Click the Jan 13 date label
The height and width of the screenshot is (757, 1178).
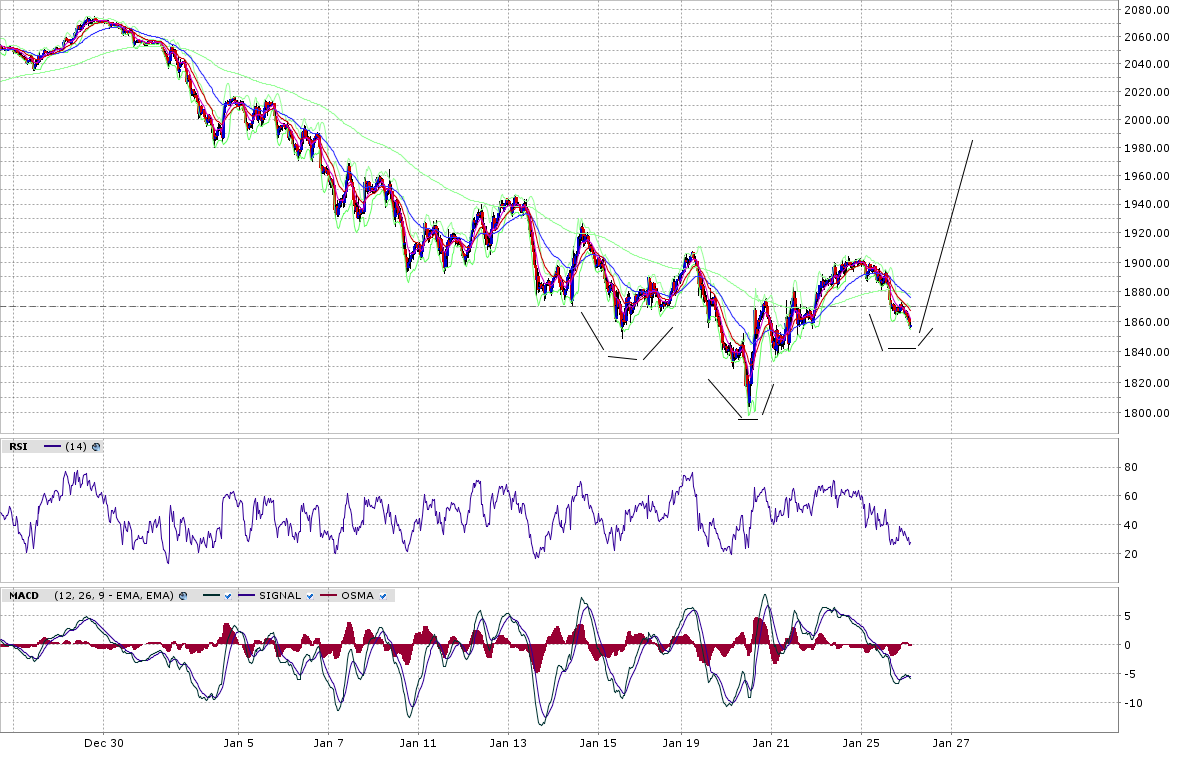tap(508, 743)
